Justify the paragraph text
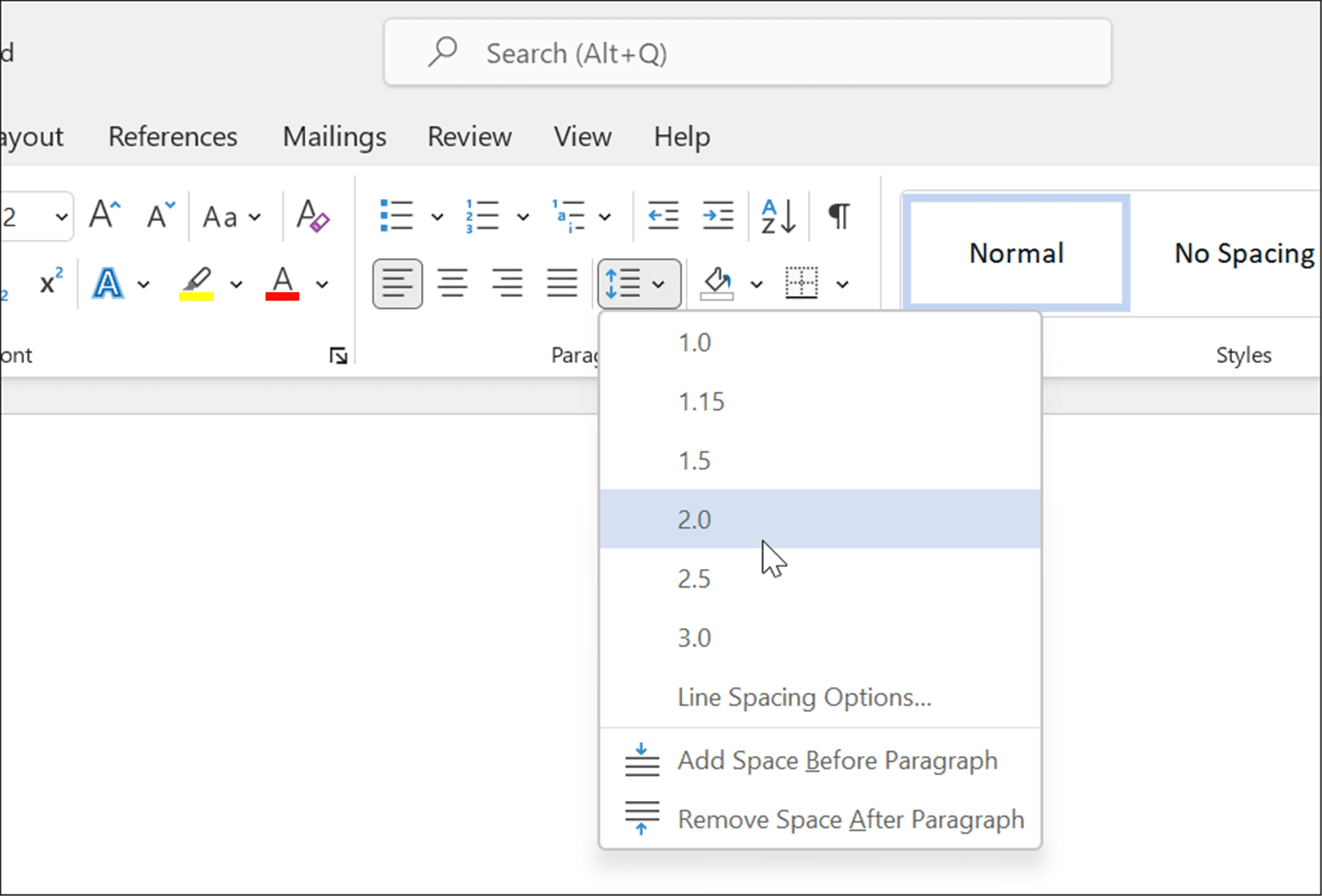This screenshot has height=896, width=1322. pyautogui.click(x=562, y=284)
